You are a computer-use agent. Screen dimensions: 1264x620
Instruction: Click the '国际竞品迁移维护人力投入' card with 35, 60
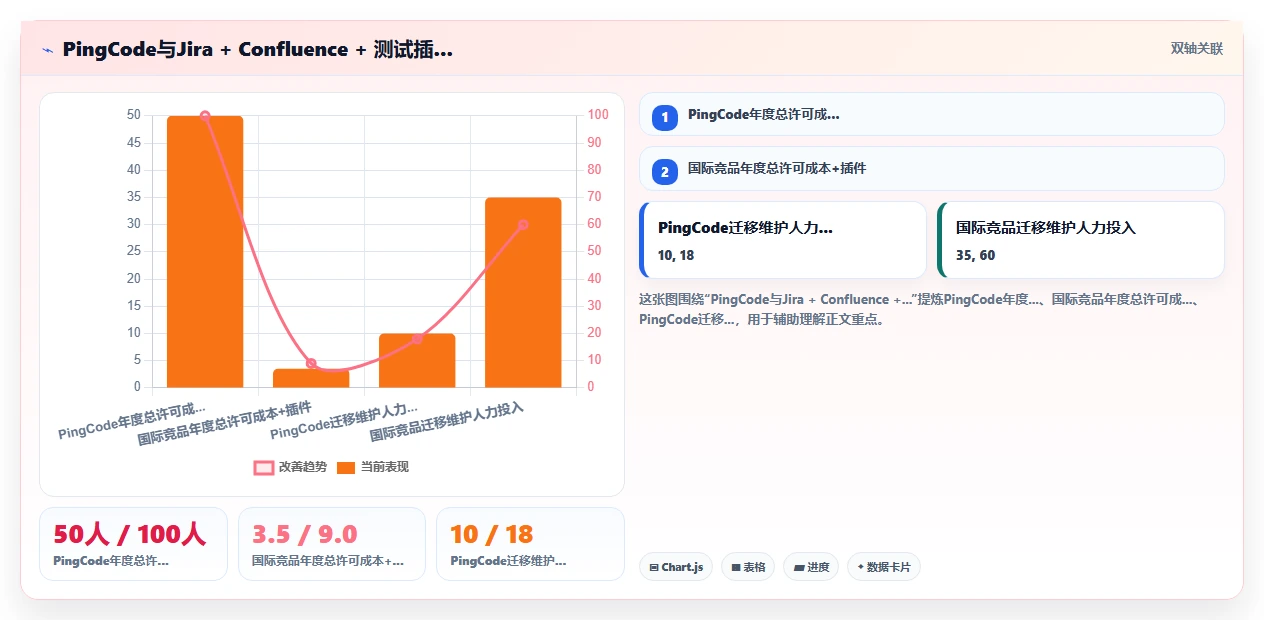pyautogui.click(x=1081, y=240)
